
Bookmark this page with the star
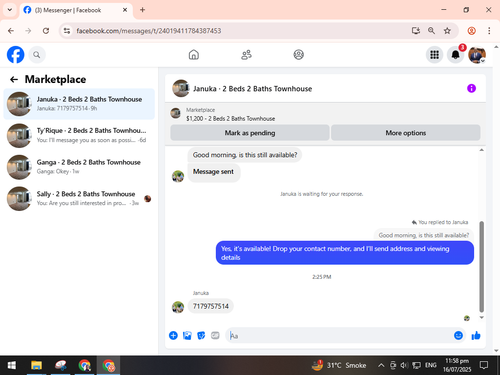pos(447,31)
